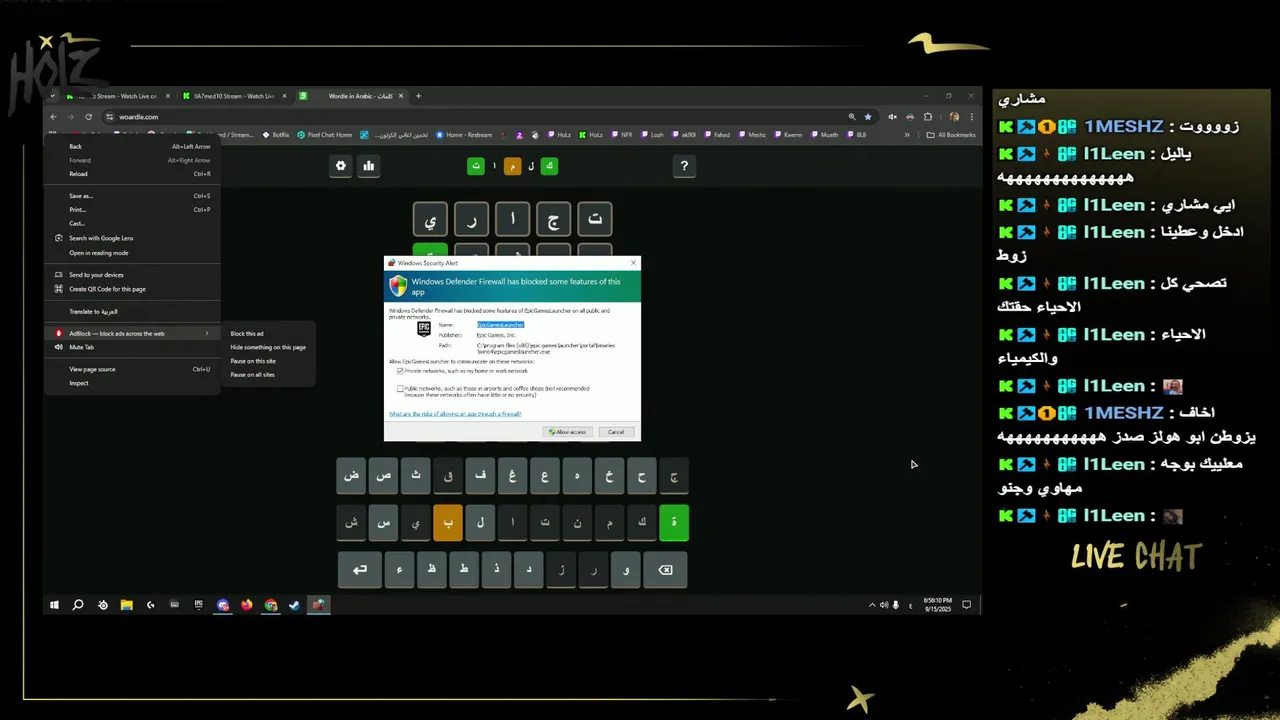
Task: Choose Block this ad
Action: point(267,333)
